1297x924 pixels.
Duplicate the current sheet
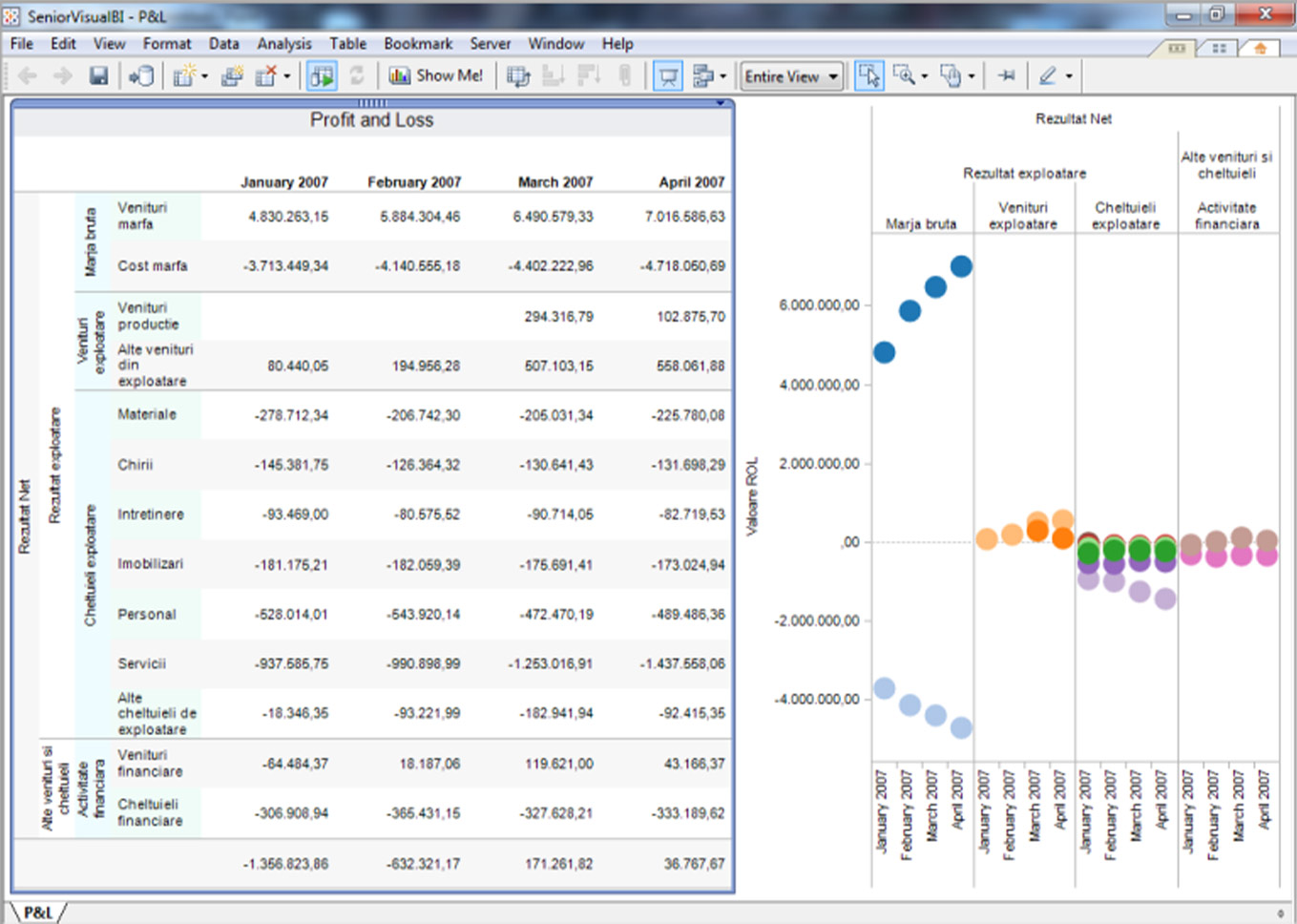pos(231,75)
